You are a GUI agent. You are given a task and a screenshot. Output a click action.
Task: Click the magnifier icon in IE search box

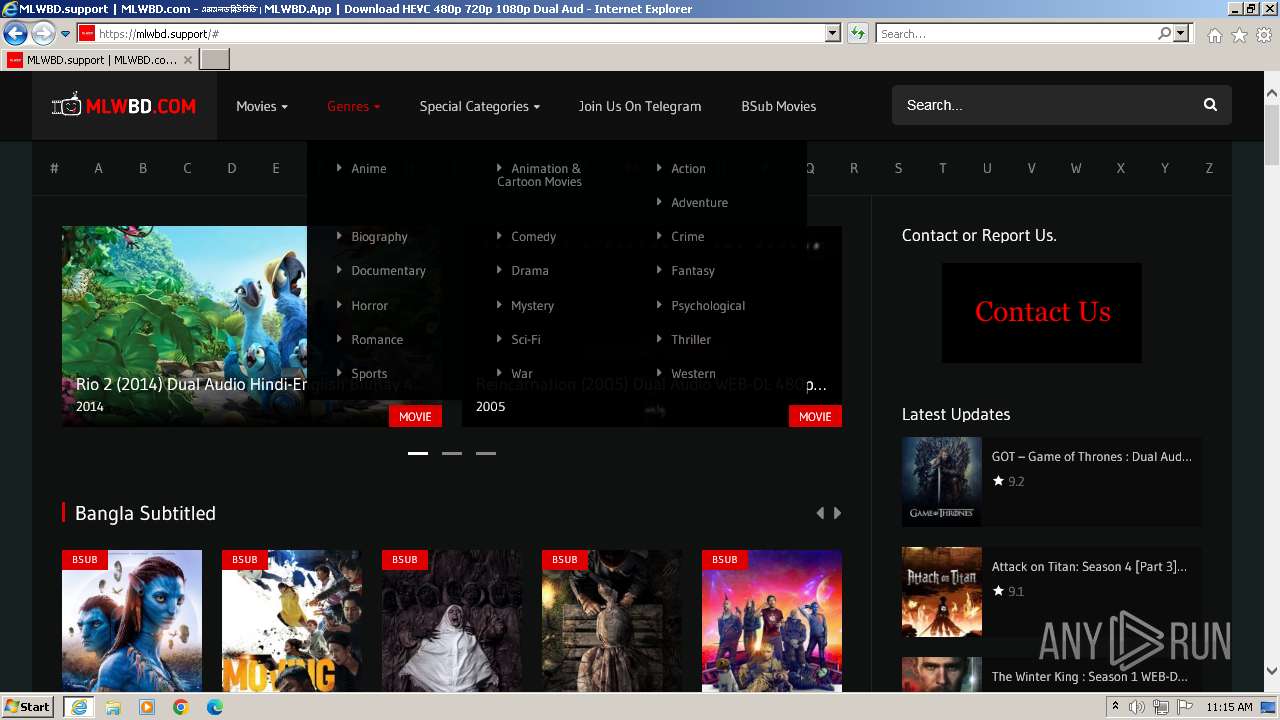[x=1164, y=34]
